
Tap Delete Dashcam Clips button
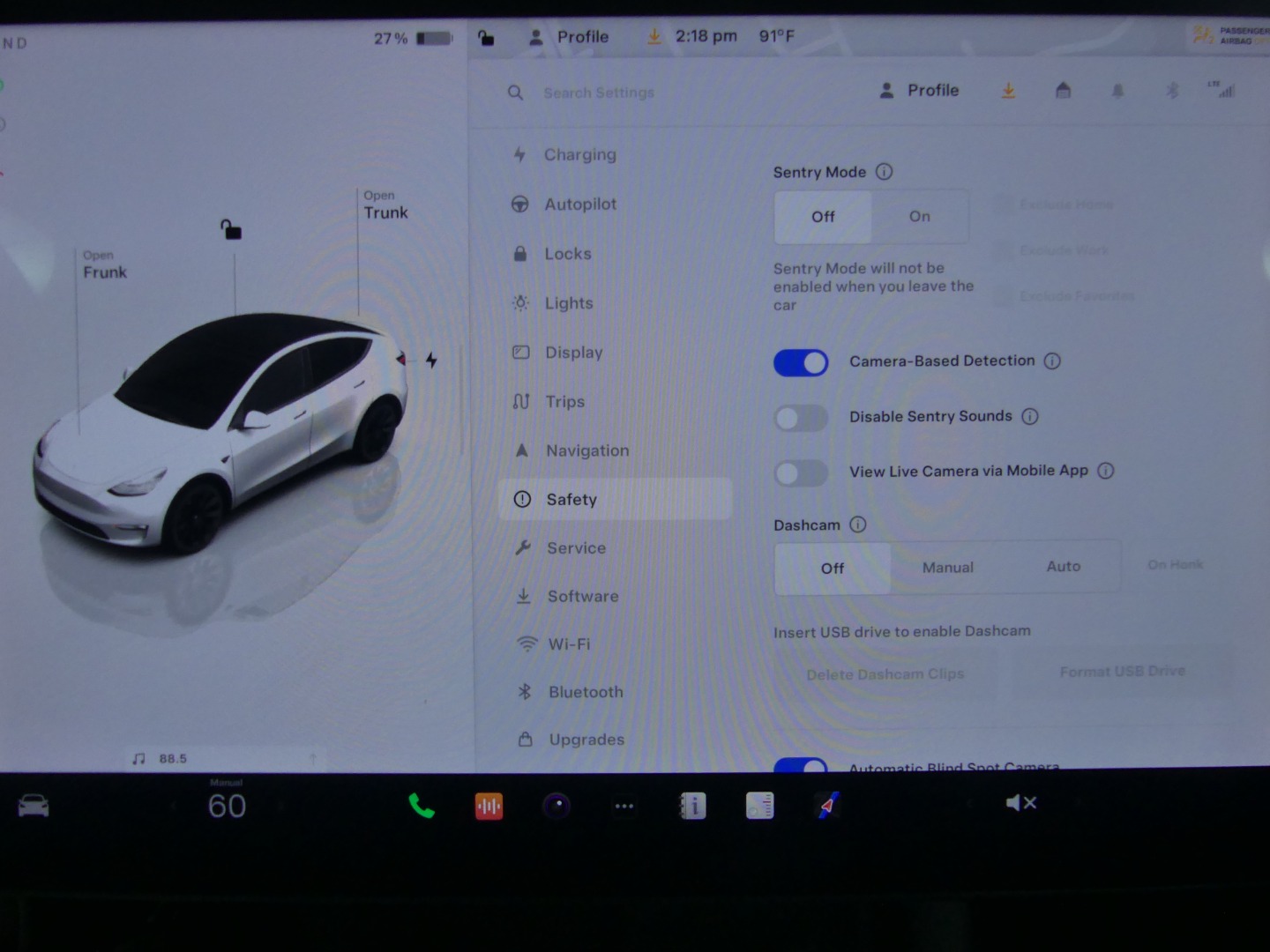(x=885, y=674)
